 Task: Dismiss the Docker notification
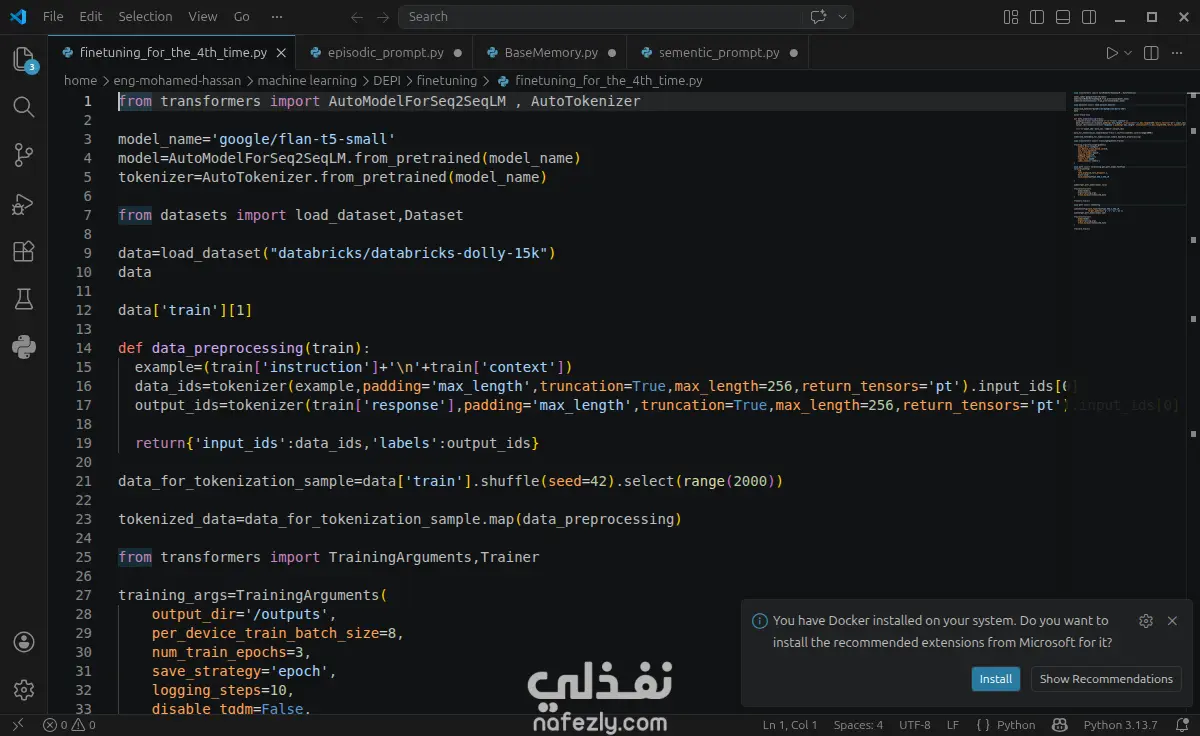tap(1172, 621)
